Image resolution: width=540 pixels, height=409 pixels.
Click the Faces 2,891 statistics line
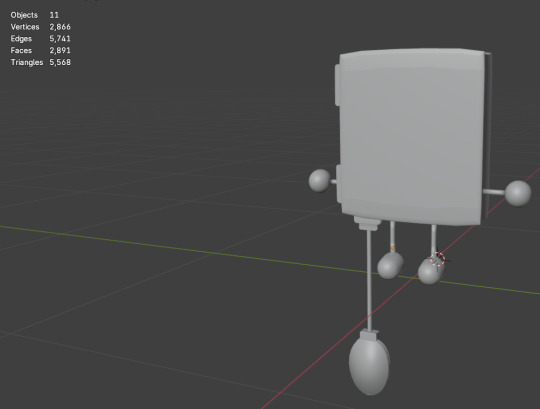click(41, 50)
